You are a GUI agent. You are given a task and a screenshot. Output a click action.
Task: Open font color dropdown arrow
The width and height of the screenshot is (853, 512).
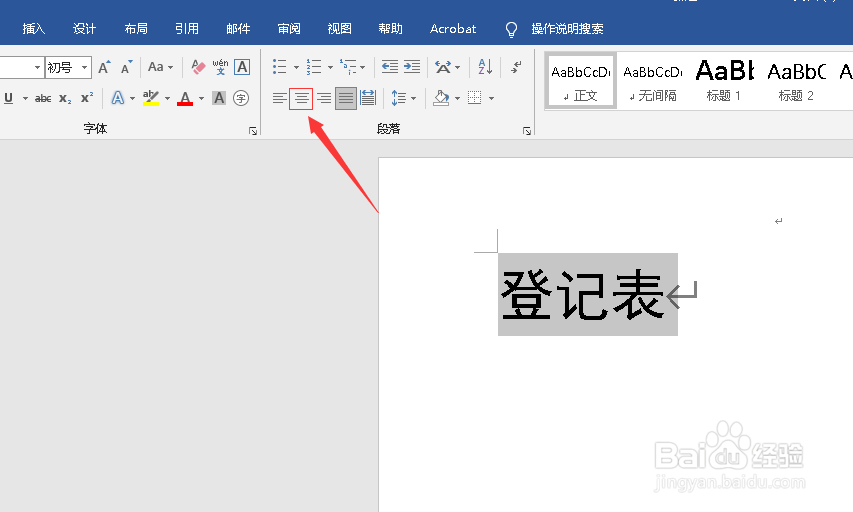(x=201, y=98)
